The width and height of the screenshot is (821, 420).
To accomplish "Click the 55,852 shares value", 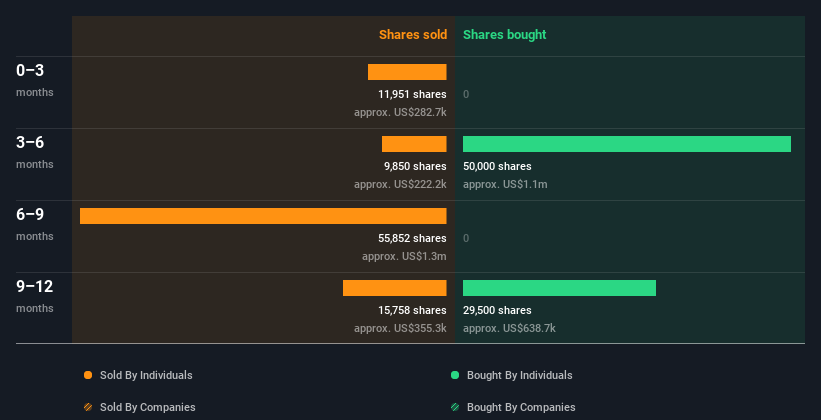I will pyautogui.click(x=413, y=238).
